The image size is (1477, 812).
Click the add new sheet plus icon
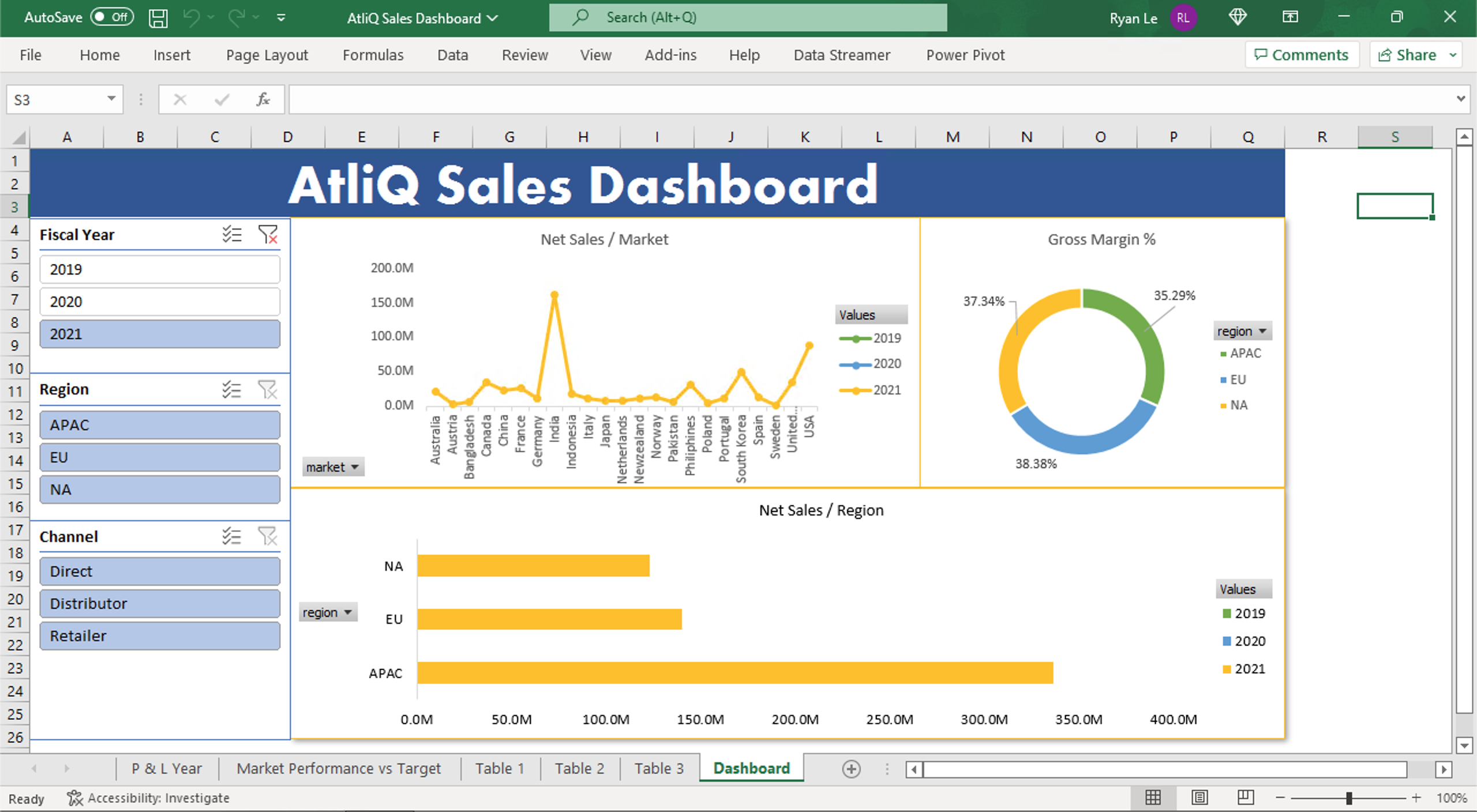coord(851,769)
